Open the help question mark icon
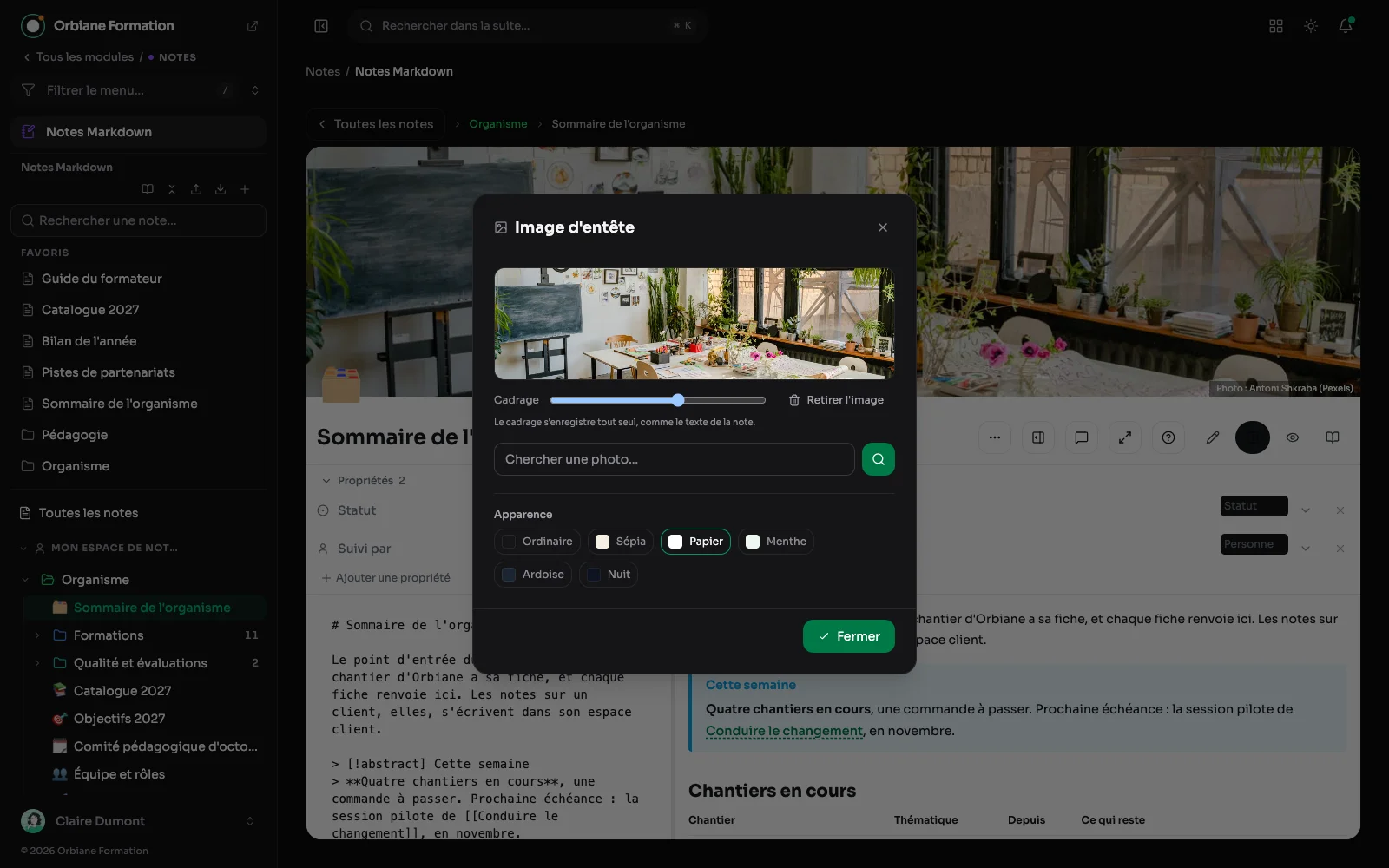The image size is (1389, 868). (1168, 437)
